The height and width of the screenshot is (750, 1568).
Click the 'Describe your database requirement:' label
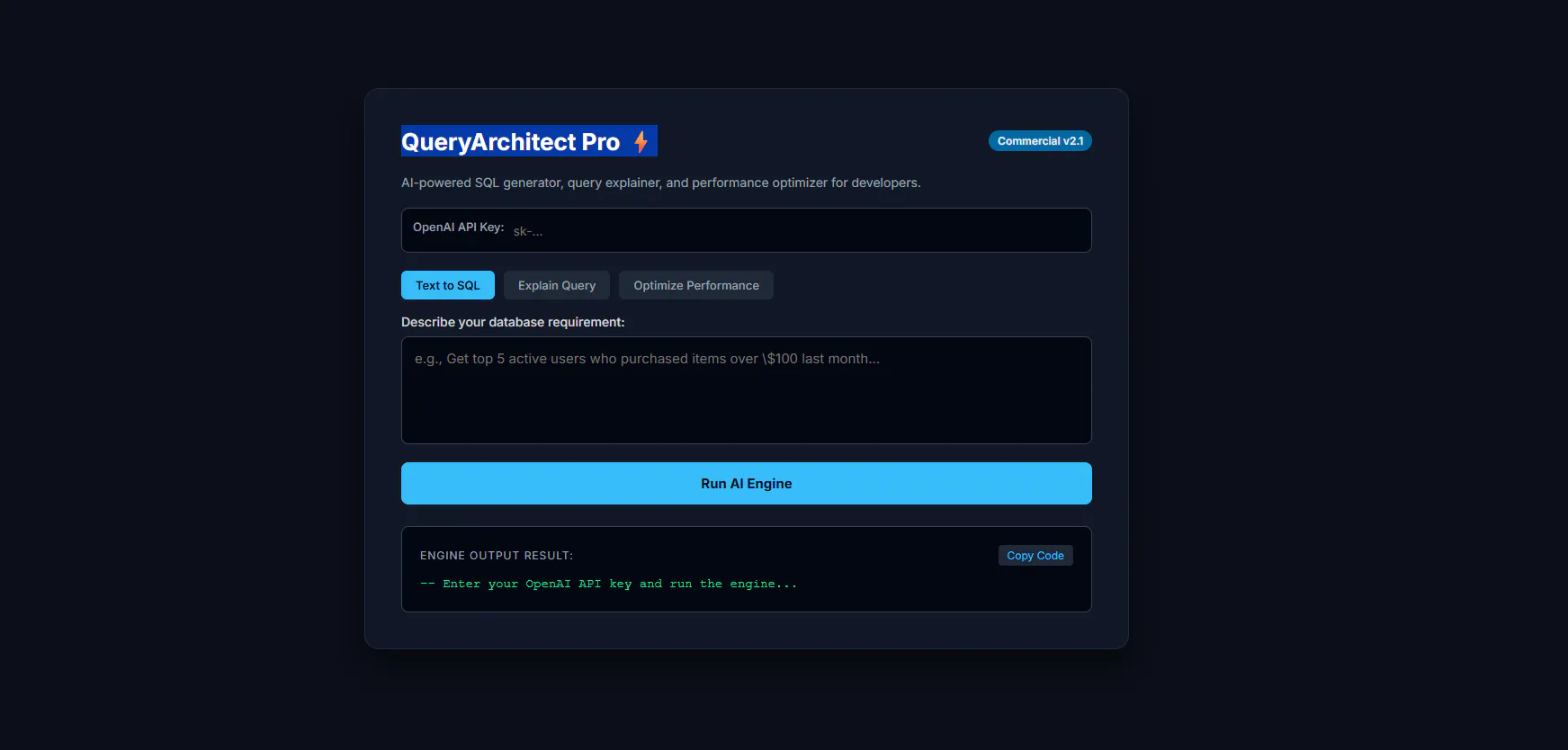[x=513, y=322]
